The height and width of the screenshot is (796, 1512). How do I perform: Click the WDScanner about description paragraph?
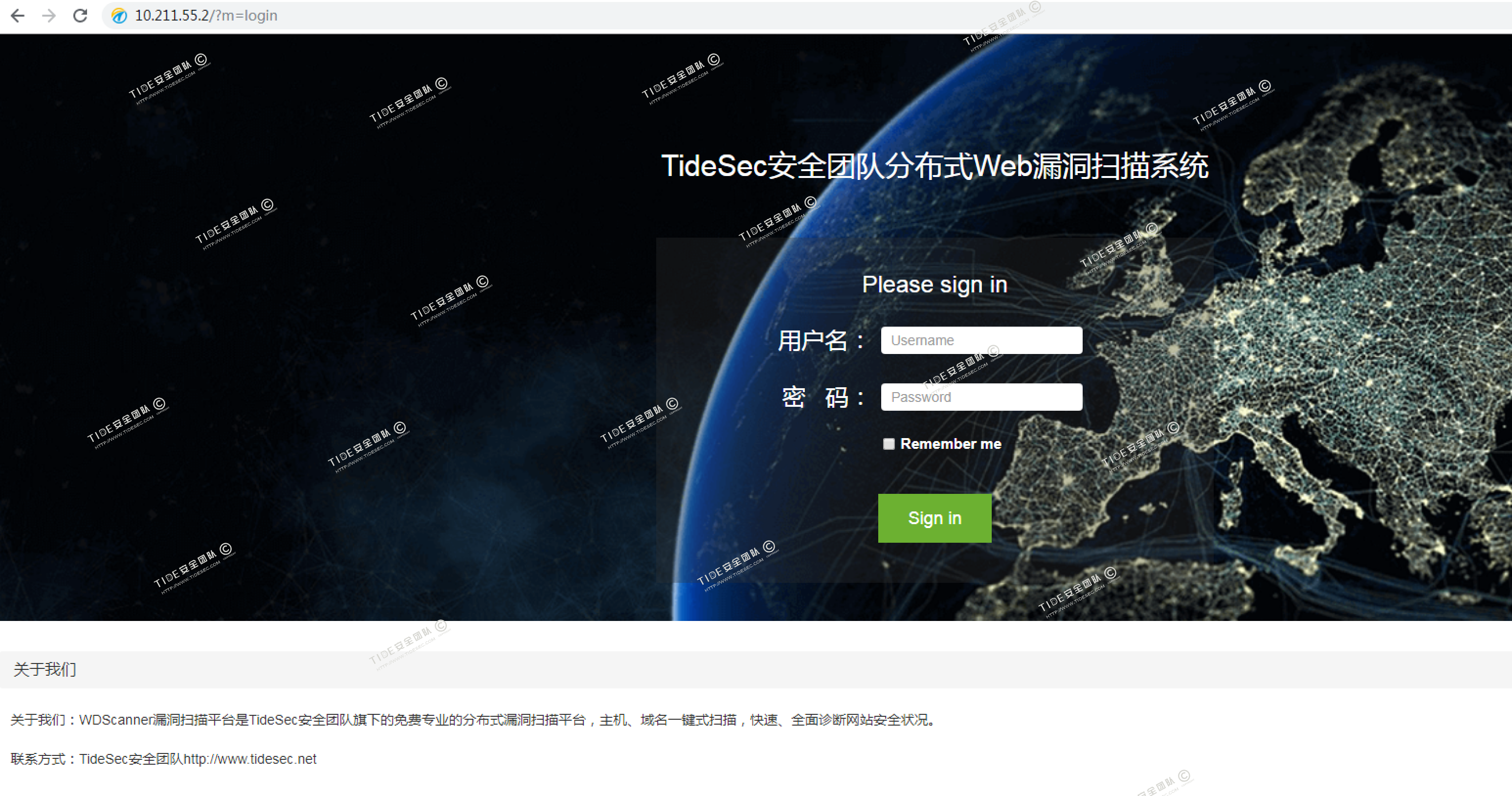tap(472, 720)
